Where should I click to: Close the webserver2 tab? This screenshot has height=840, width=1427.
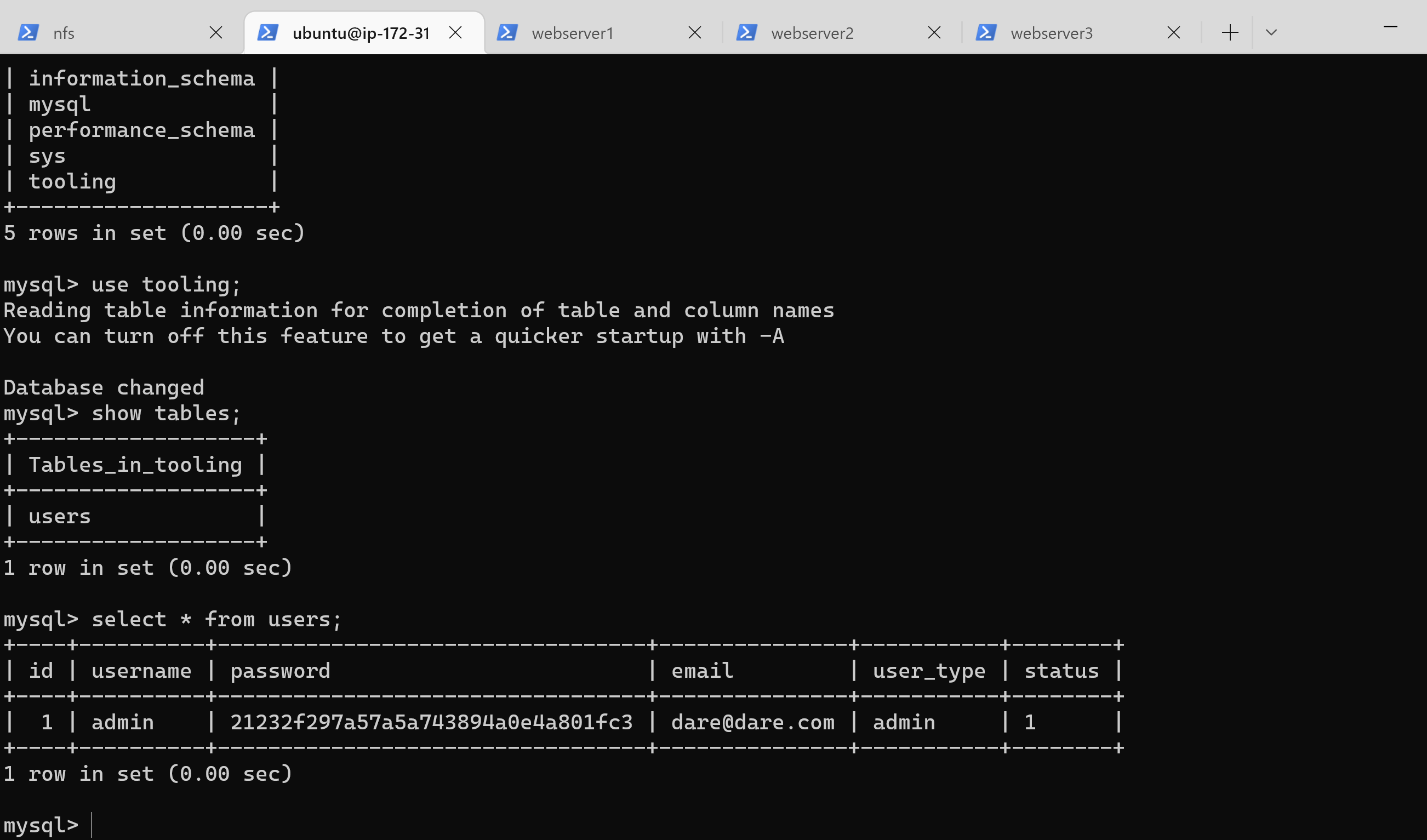tap(934, 33)
